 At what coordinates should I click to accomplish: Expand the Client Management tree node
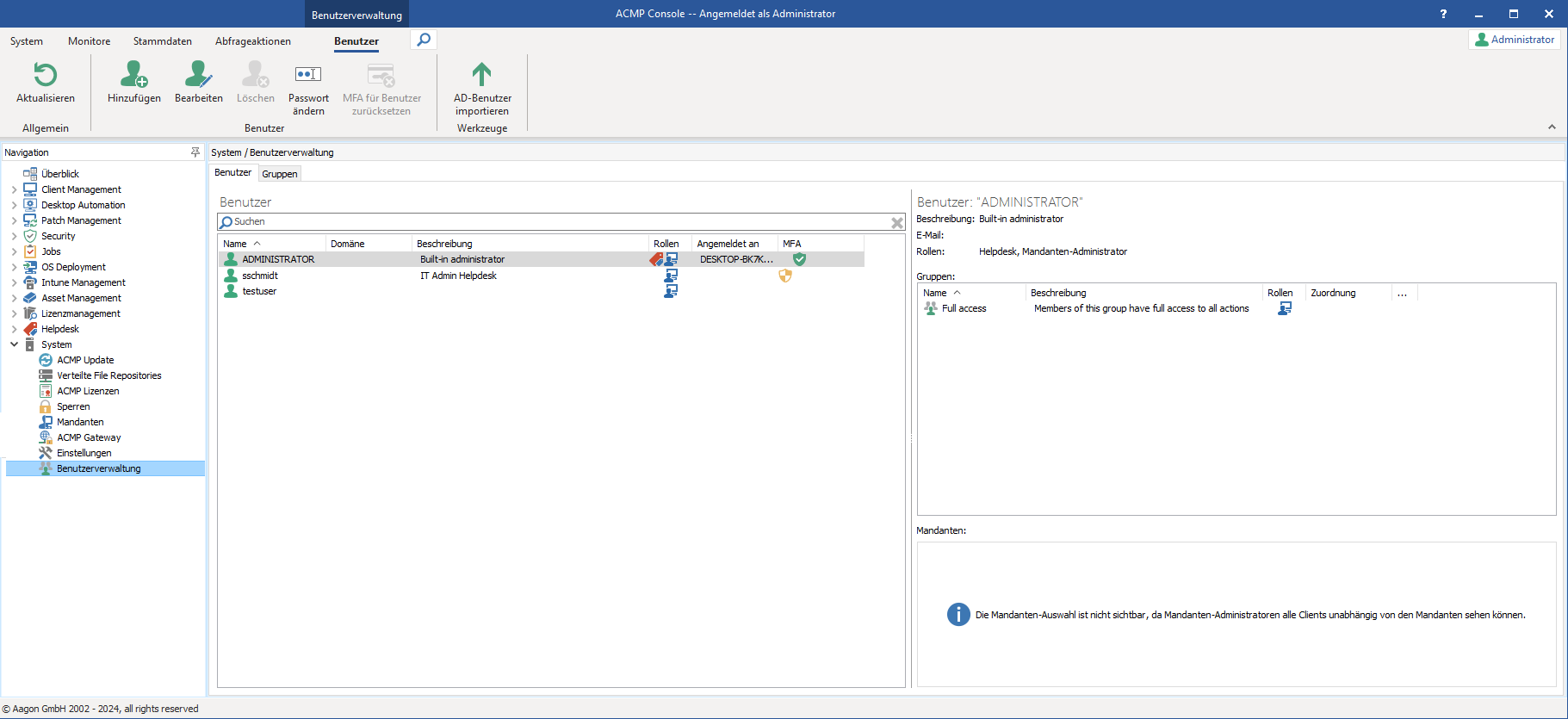tap(14, 189)
